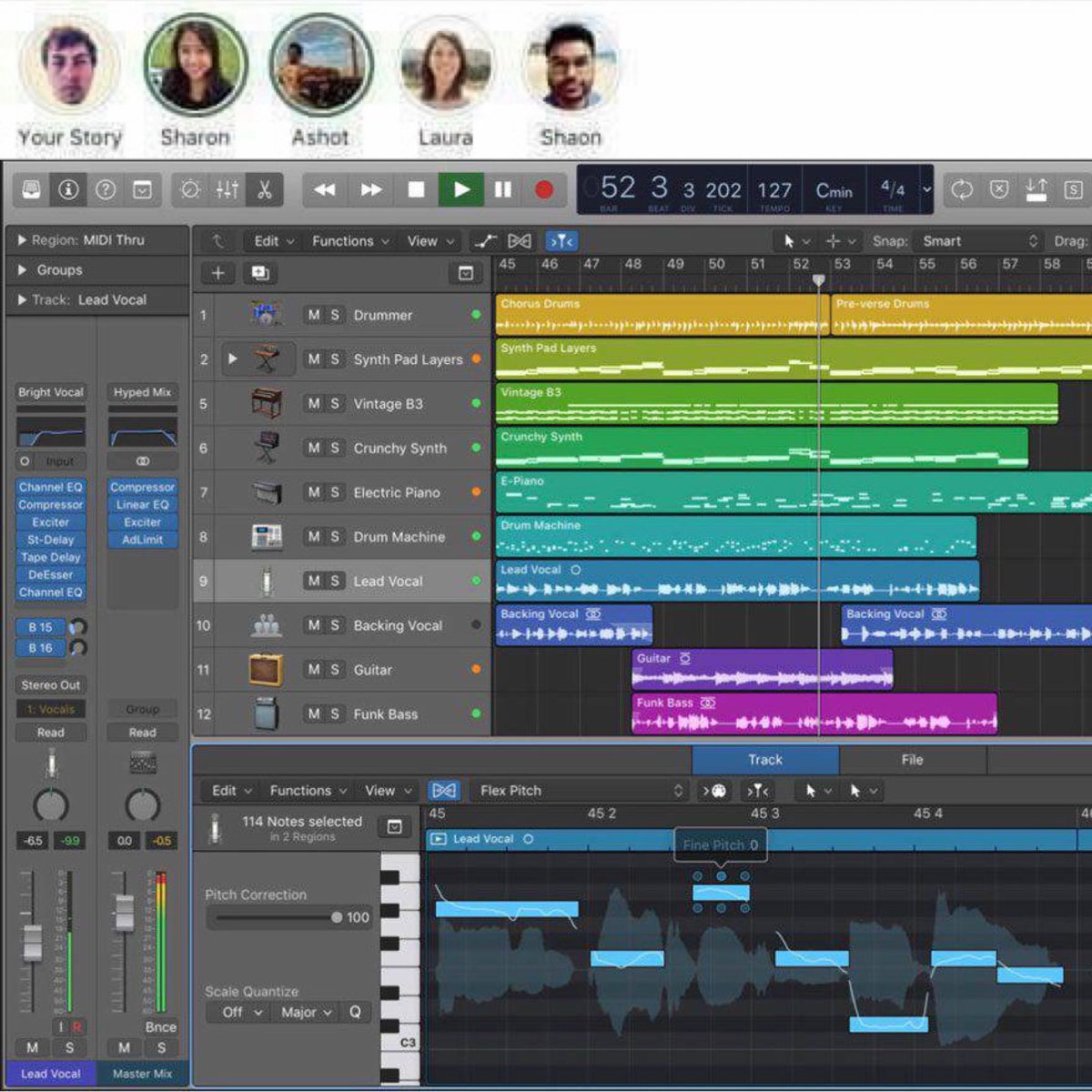The height and width of the screenshot is (1092, 1092).
Task: Open Sharon's story thumbnail
Action: coord(196,66)
